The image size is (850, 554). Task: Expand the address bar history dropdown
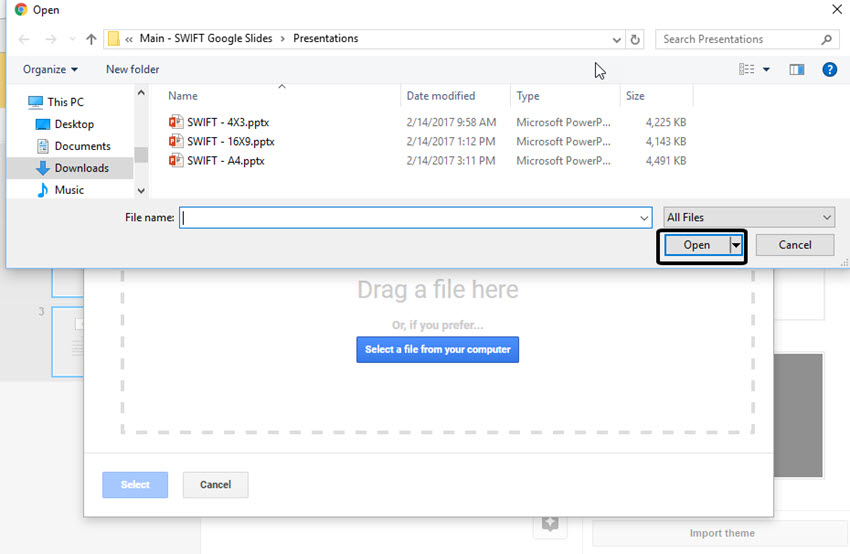pos(616,40)
